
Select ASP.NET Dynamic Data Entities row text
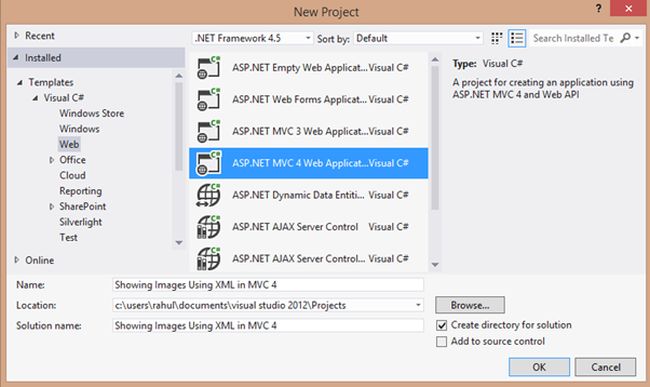[x=298, y=195]
